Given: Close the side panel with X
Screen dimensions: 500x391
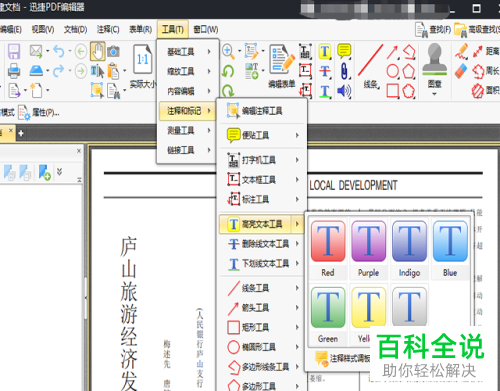Looking at the screenshot, I should point(79,151).
